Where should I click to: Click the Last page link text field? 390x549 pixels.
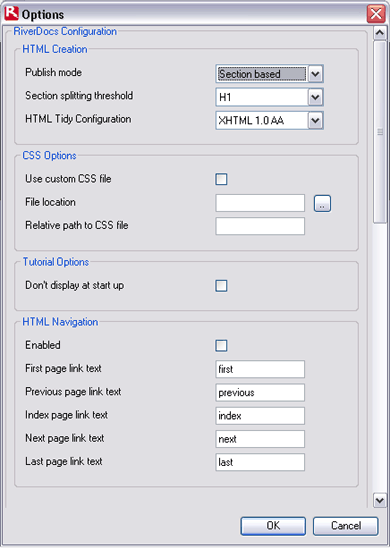point(260,462)
